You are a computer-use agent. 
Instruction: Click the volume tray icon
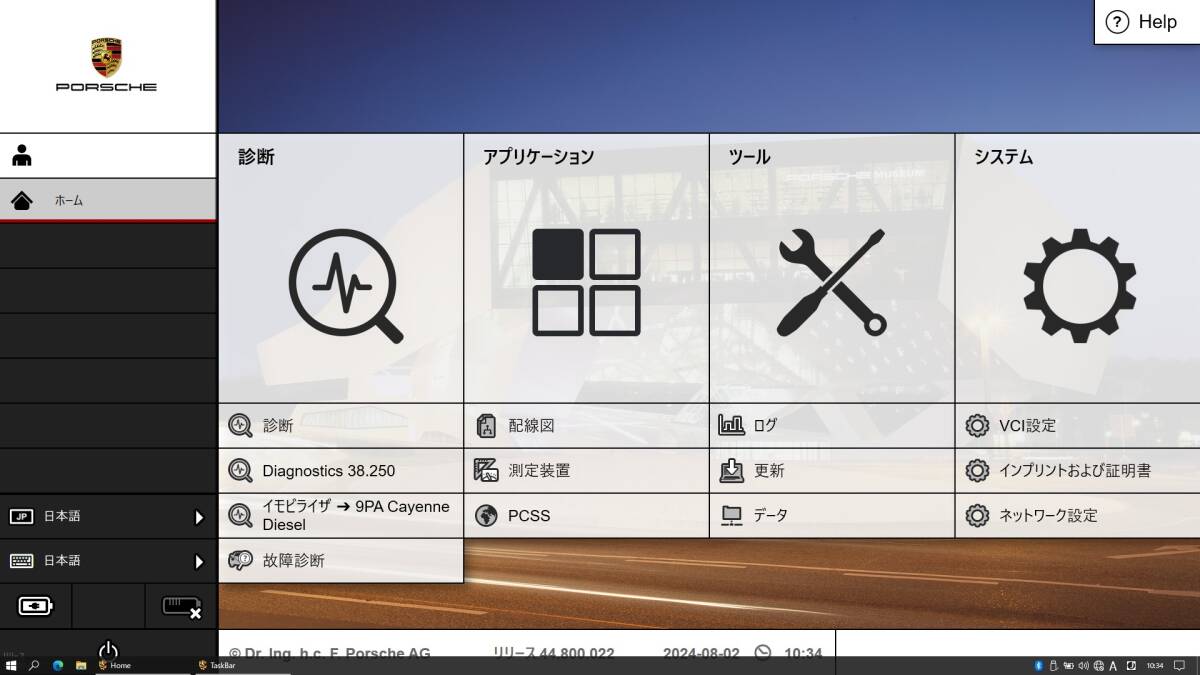pos(1084,665)
